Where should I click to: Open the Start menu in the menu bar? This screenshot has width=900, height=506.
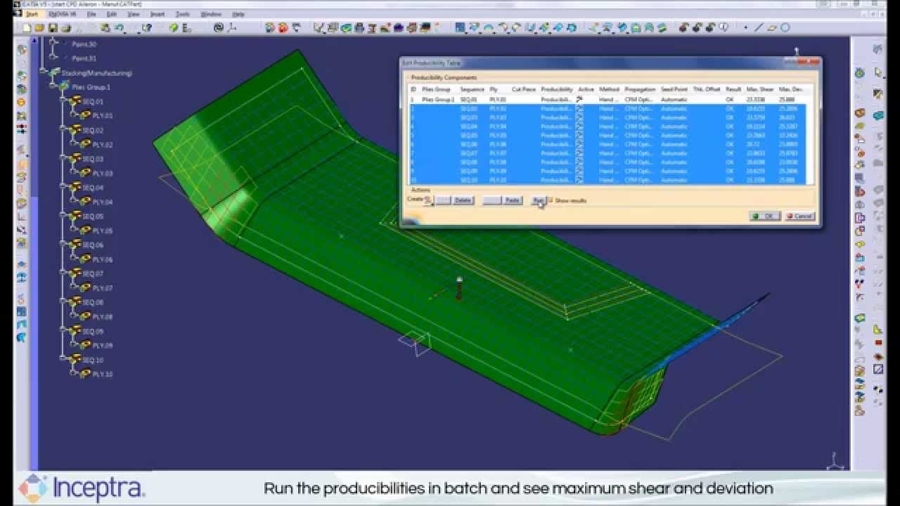pos(32,14)
